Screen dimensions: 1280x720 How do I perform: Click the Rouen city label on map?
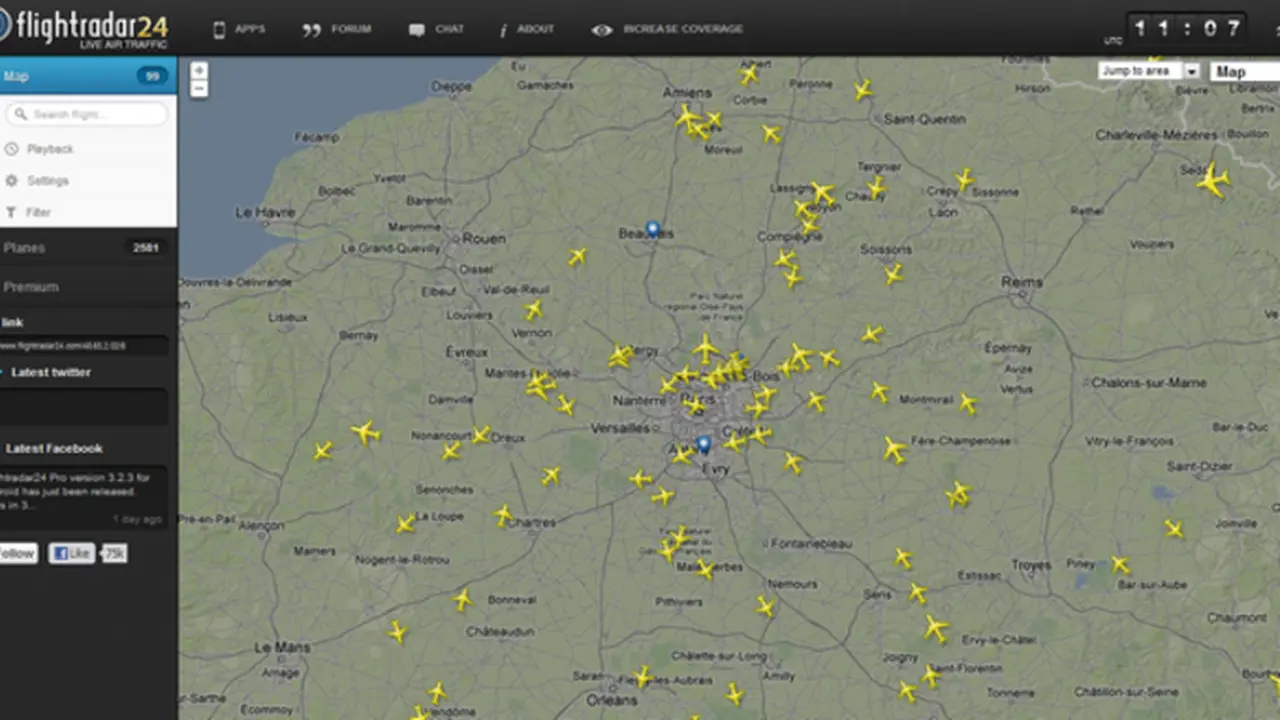click(484, 239)
